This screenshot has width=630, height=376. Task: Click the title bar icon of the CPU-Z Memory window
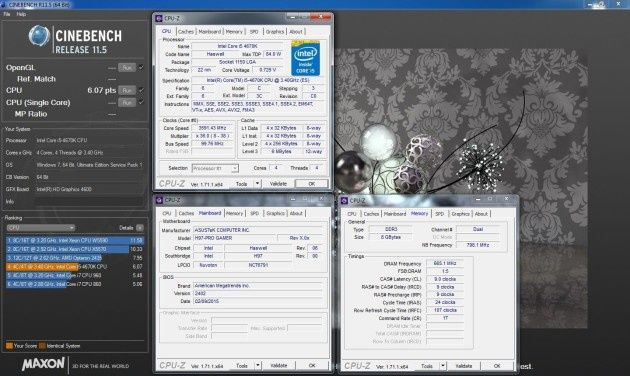(x=344, y=200)
